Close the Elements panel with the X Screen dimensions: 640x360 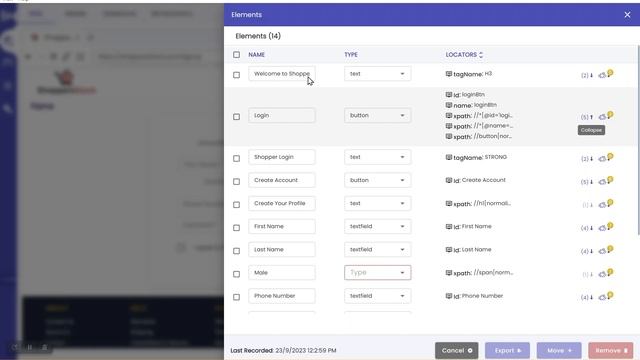(x=627, y=15)
